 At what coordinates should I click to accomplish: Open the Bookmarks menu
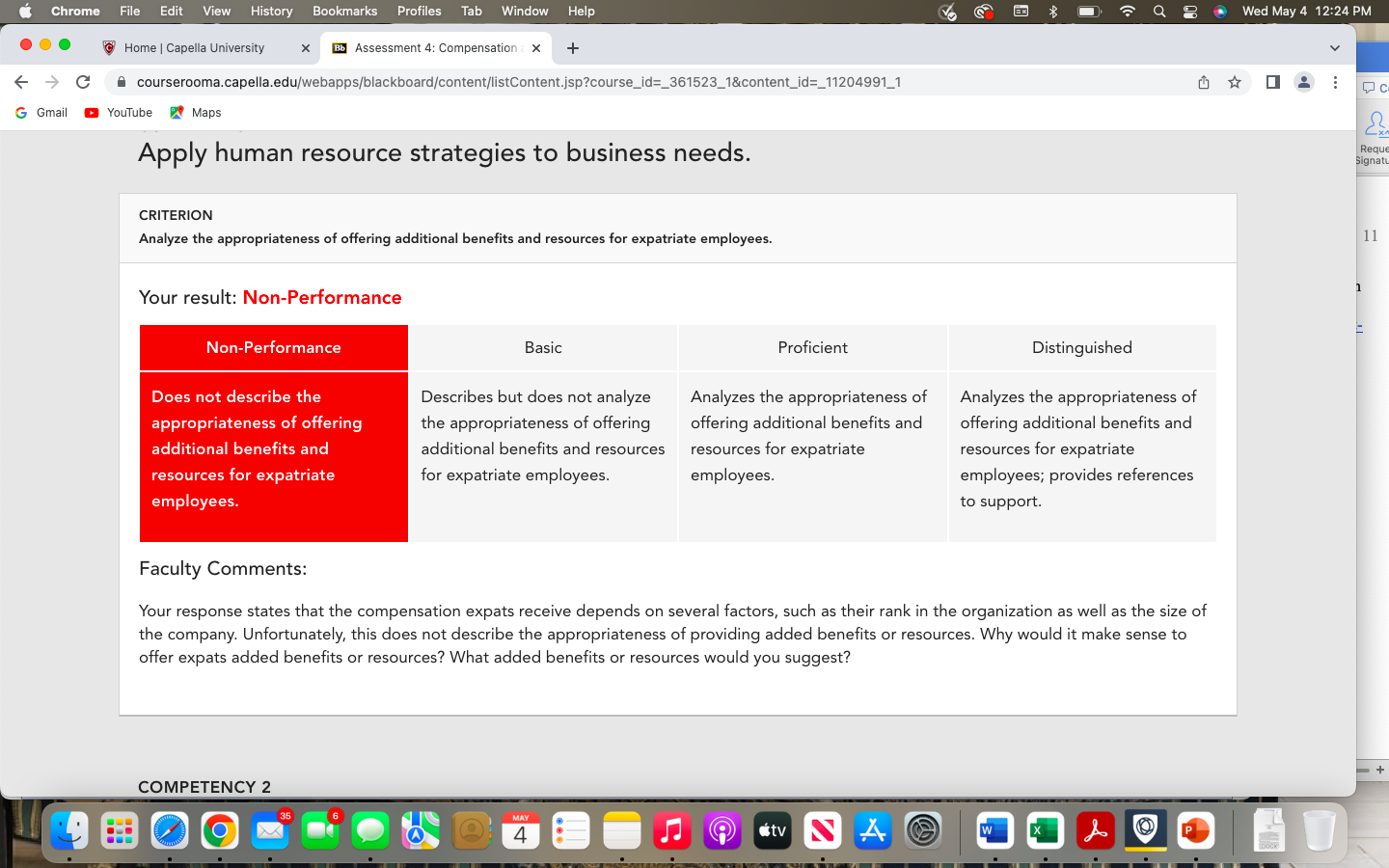(x=345, y=11)
